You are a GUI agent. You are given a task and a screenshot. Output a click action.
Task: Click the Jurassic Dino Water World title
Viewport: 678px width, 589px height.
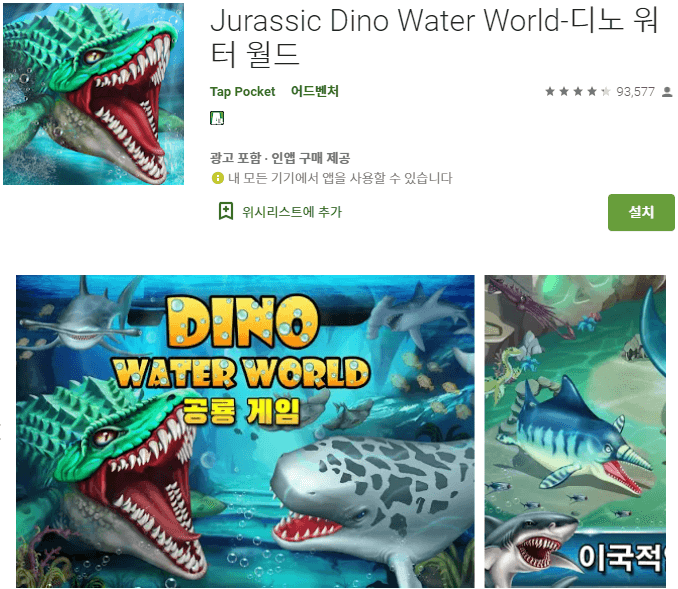pos(434,37)
